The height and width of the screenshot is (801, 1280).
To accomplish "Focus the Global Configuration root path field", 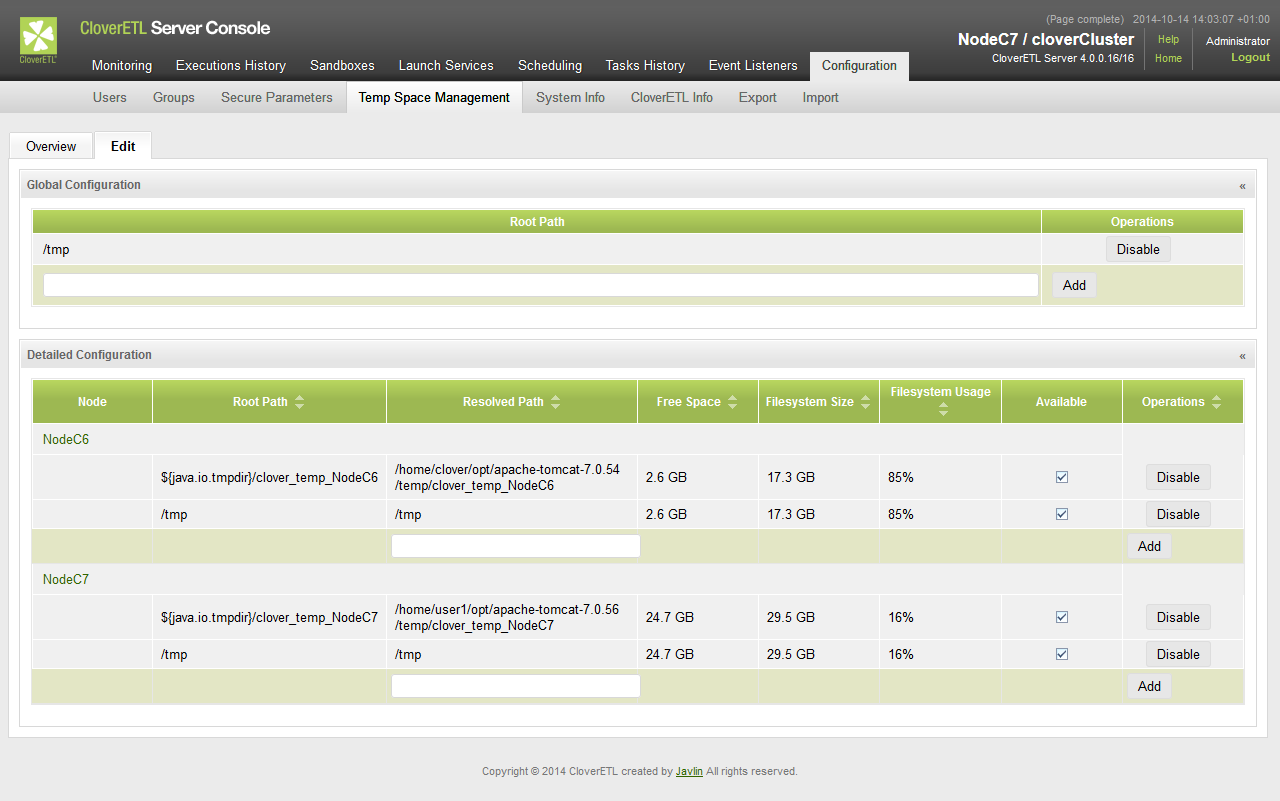I will (541, 285).
